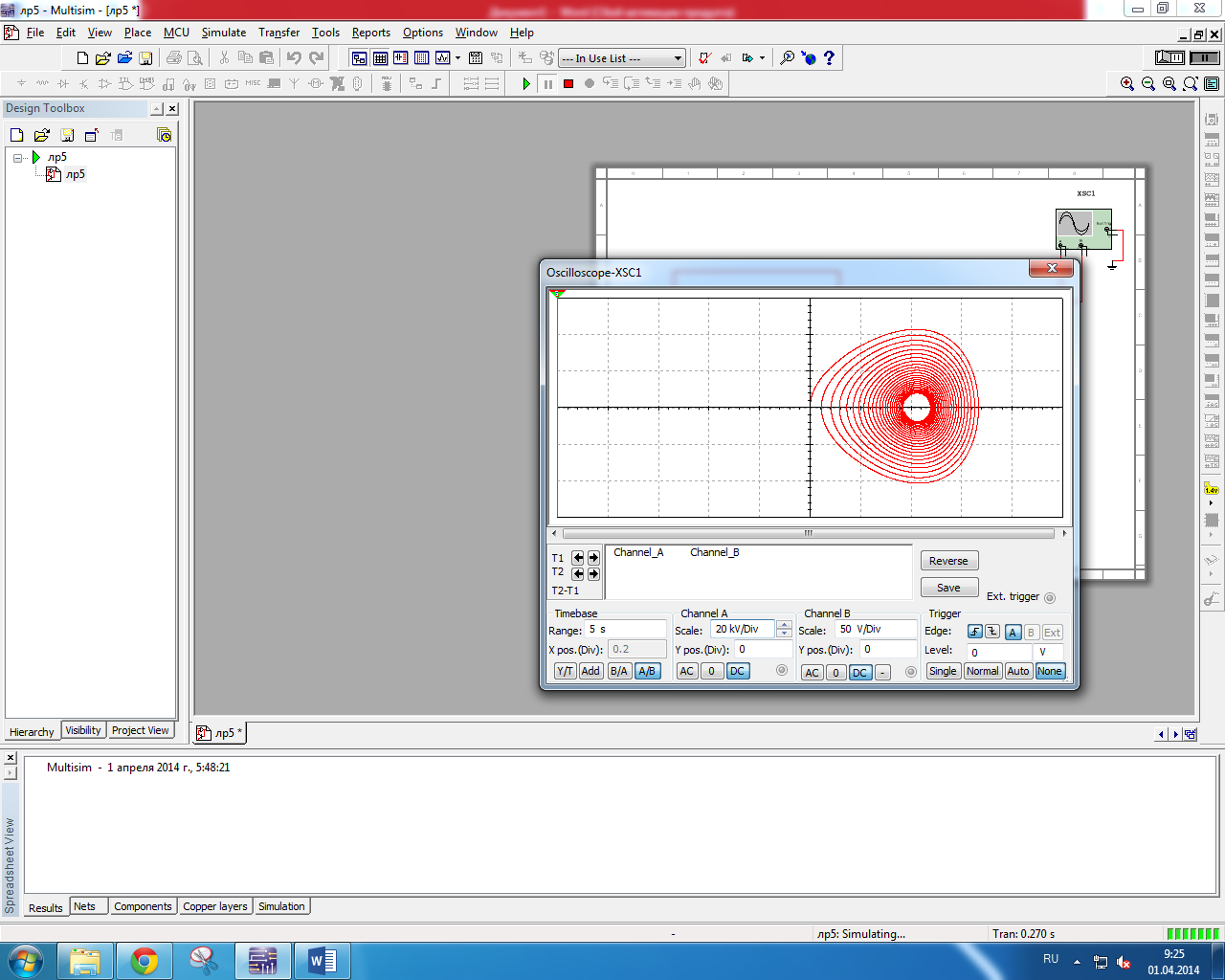Viewport: 1225px width, 980px height.
Task: Switch timebase to B/A mode
Action: [619, 672]
